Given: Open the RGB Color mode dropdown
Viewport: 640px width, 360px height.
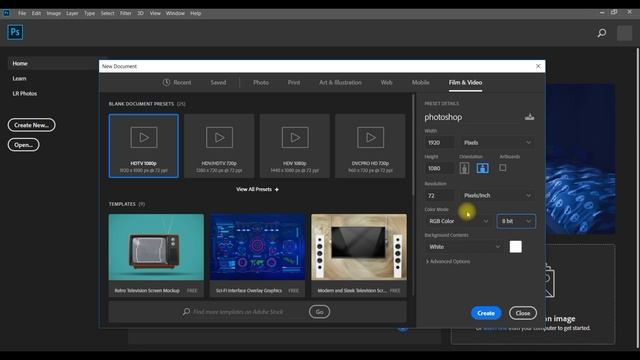Looking at the screenshot, I should coord(458,221).
